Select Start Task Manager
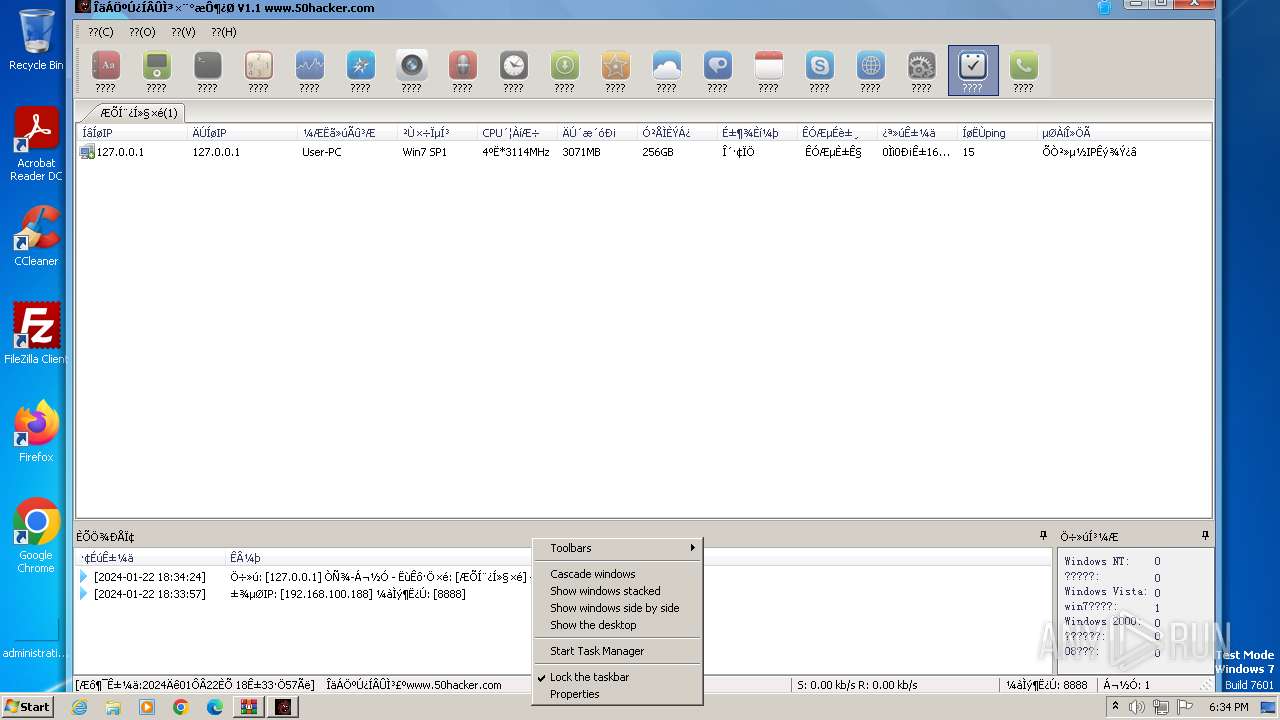Screen dimensions: 1280x720 (597, 651)
